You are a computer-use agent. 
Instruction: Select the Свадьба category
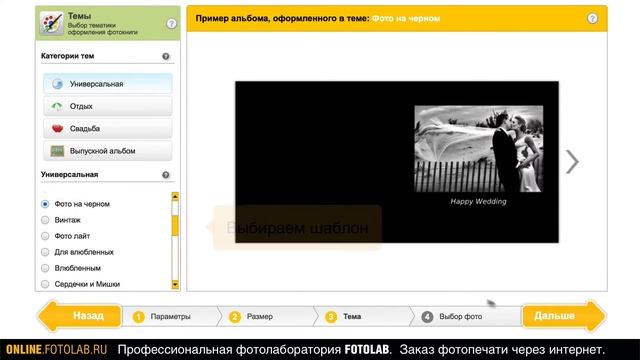(108, 129)
